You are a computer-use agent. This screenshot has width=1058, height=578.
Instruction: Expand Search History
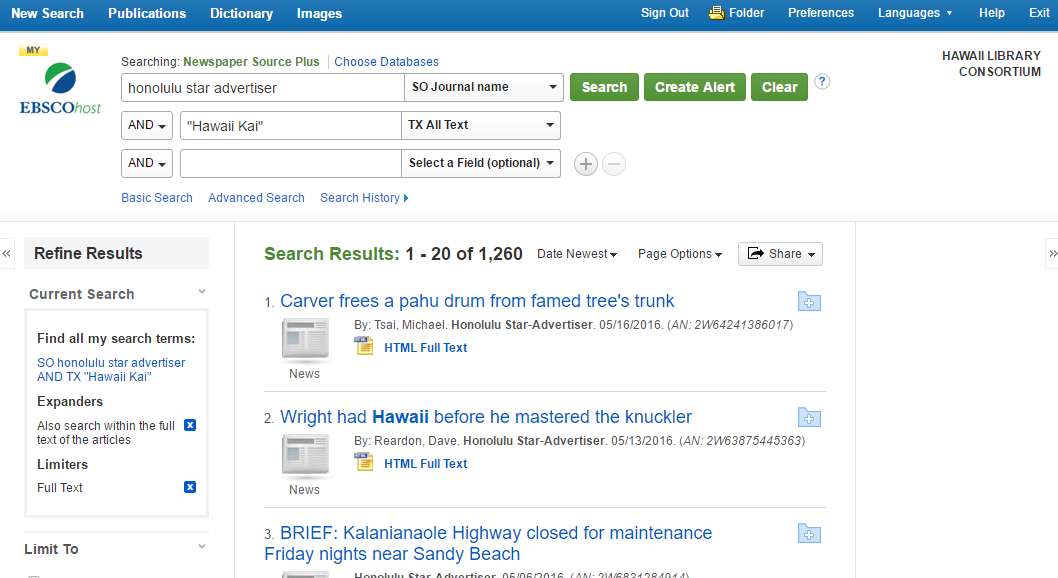(364, 198)
